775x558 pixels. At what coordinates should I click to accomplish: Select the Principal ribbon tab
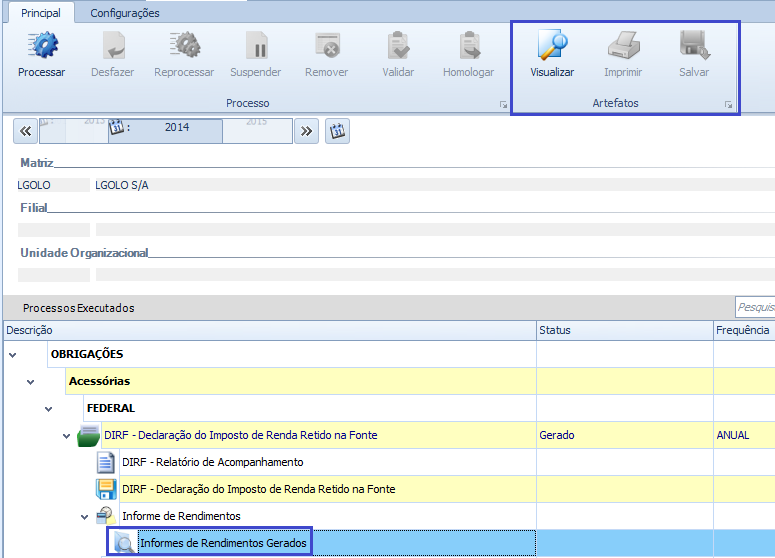(x=41, y=13)
